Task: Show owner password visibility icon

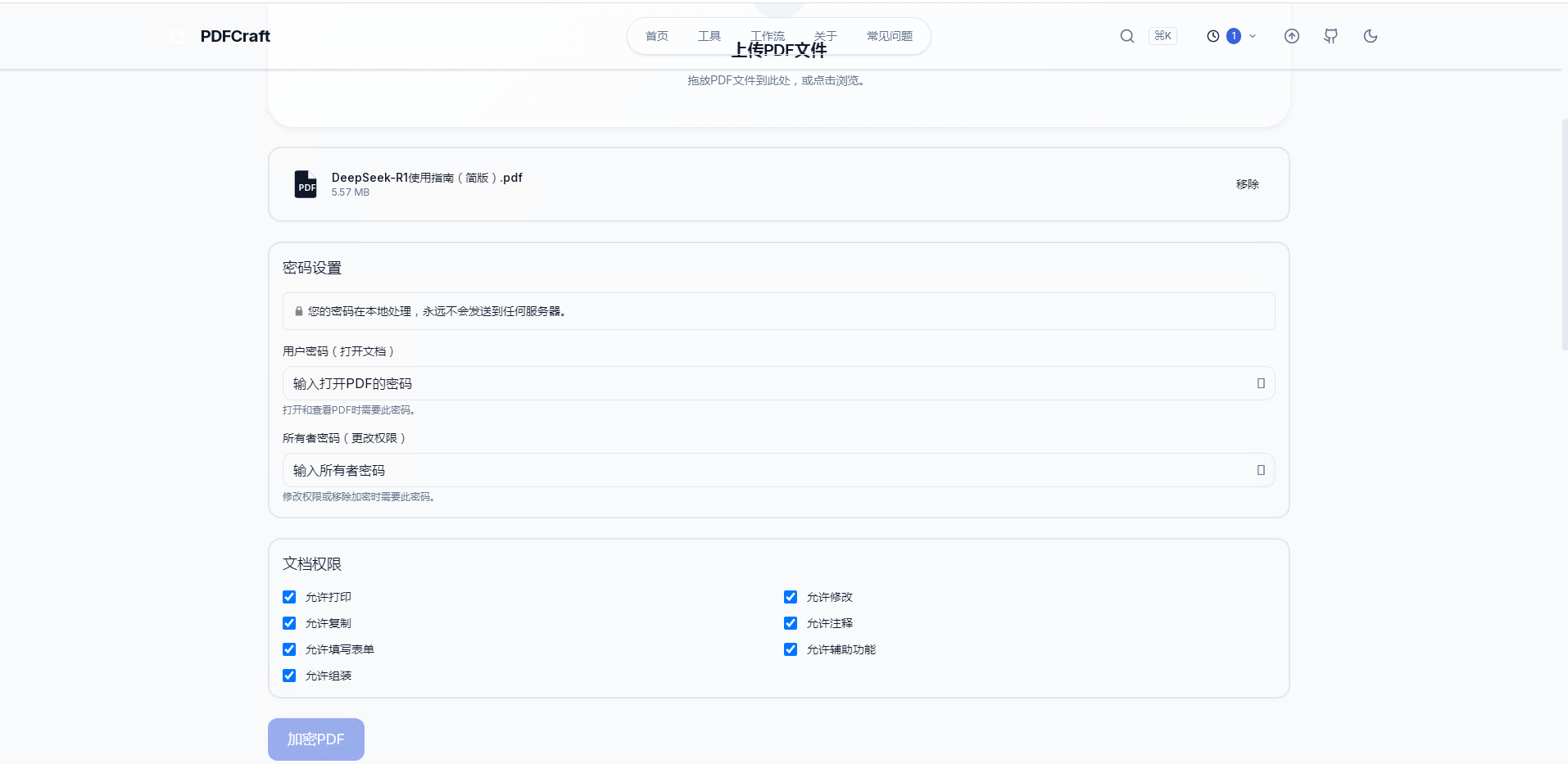Action: [1261, 470]
